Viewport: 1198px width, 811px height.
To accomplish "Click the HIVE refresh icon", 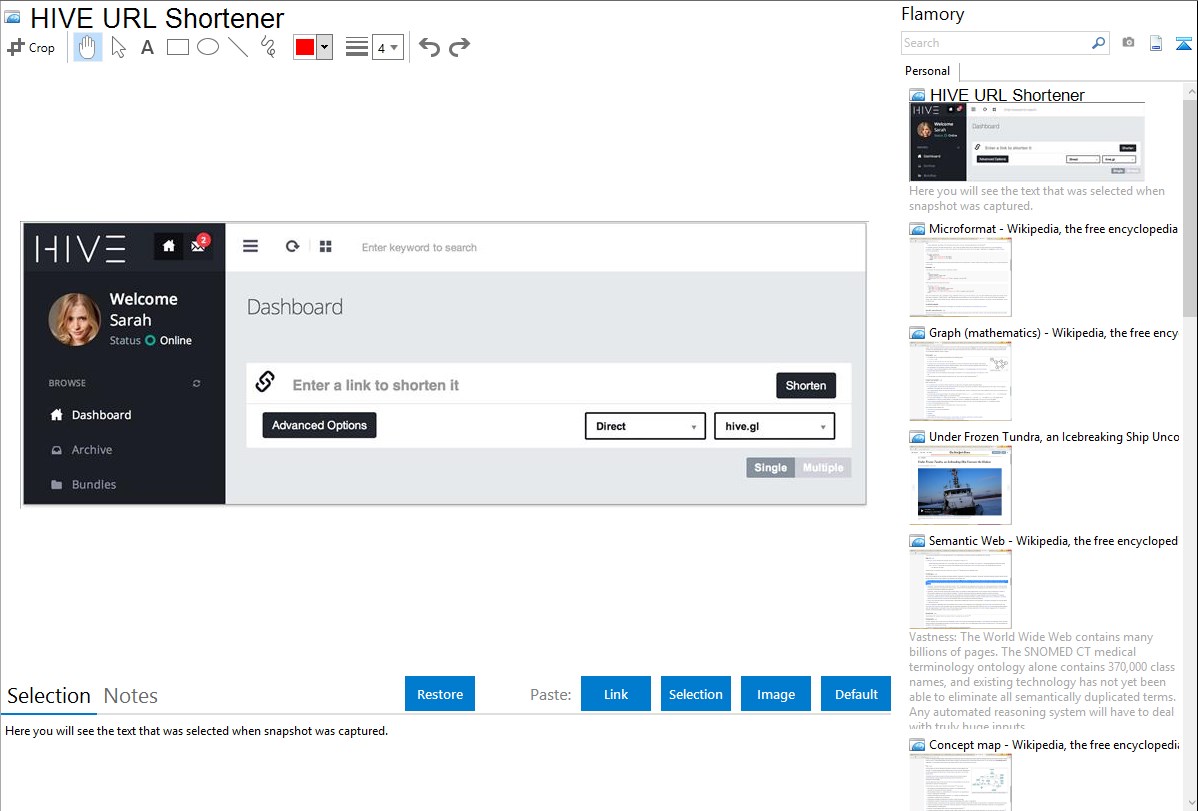I will click(292, 246).
